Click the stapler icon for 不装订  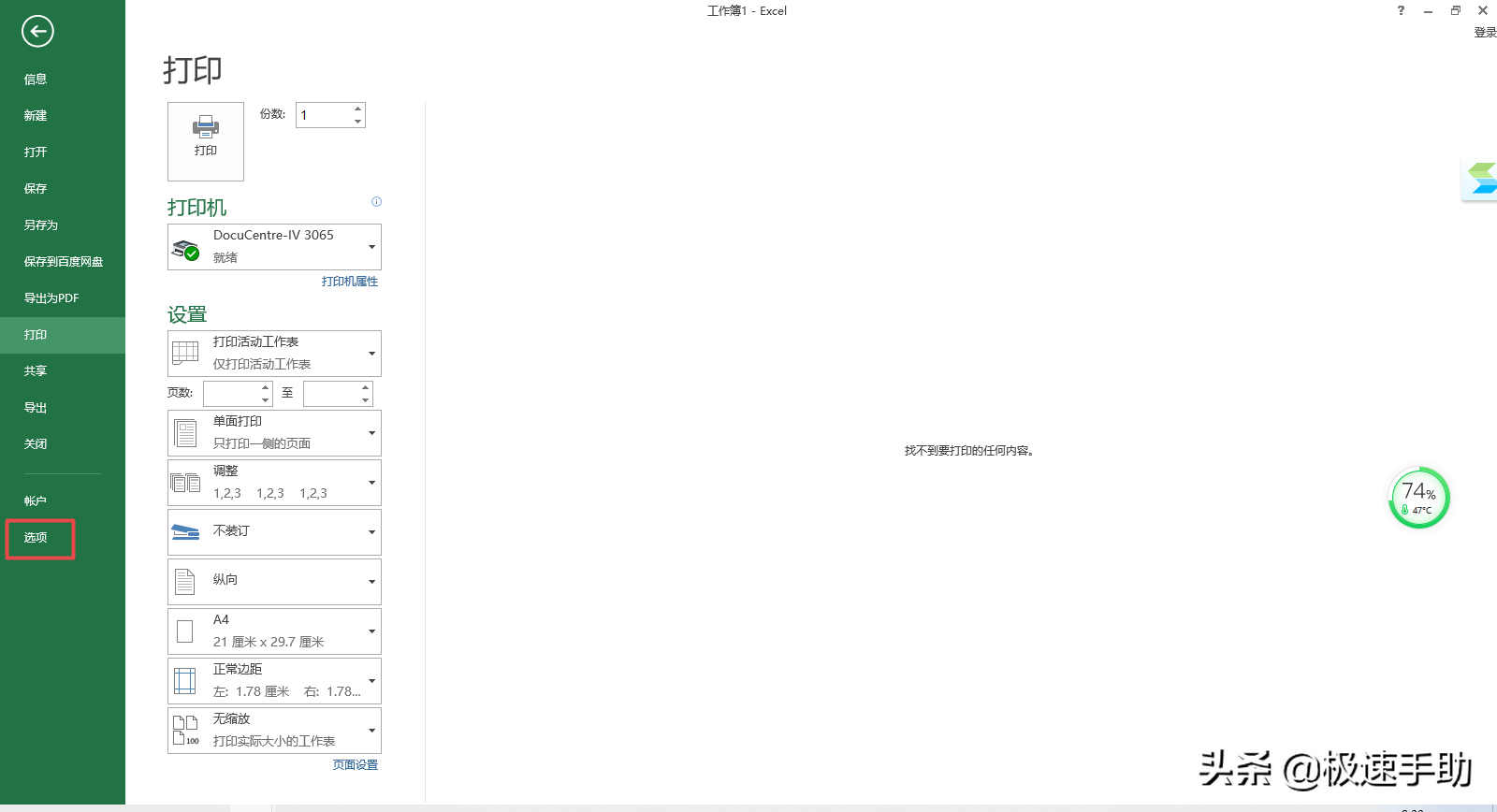[x=185, y=531]
